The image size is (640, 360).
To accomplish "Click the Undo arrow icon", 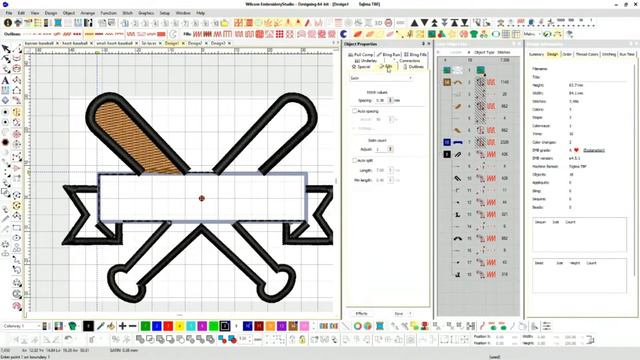I will coord(69,339).
